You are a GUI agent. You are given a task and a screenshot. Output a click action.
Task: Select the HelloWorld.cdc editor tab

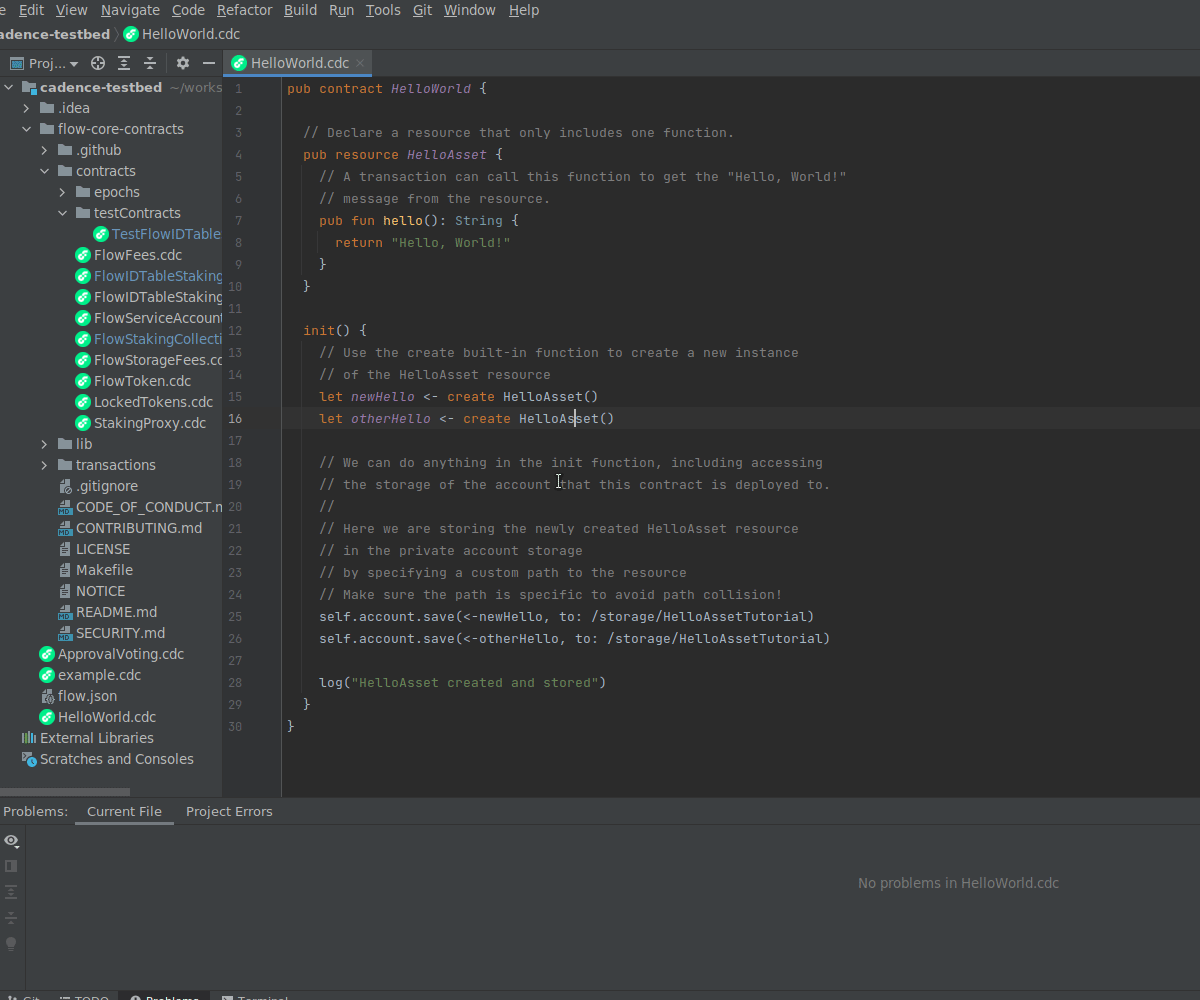(x=299, y=63)
